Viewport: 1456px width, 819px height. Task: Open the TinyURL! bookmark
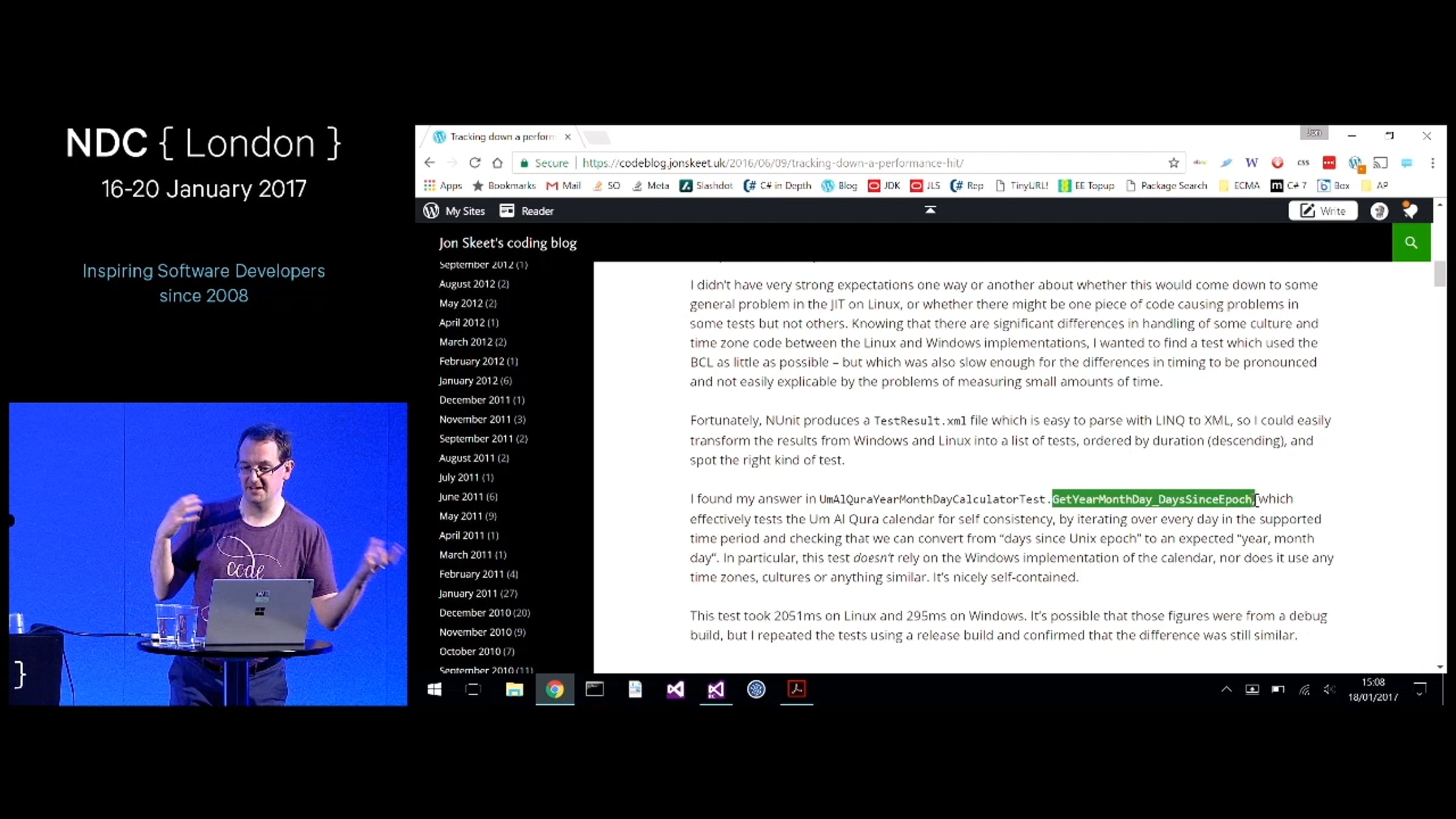(x=1022, y=186)
